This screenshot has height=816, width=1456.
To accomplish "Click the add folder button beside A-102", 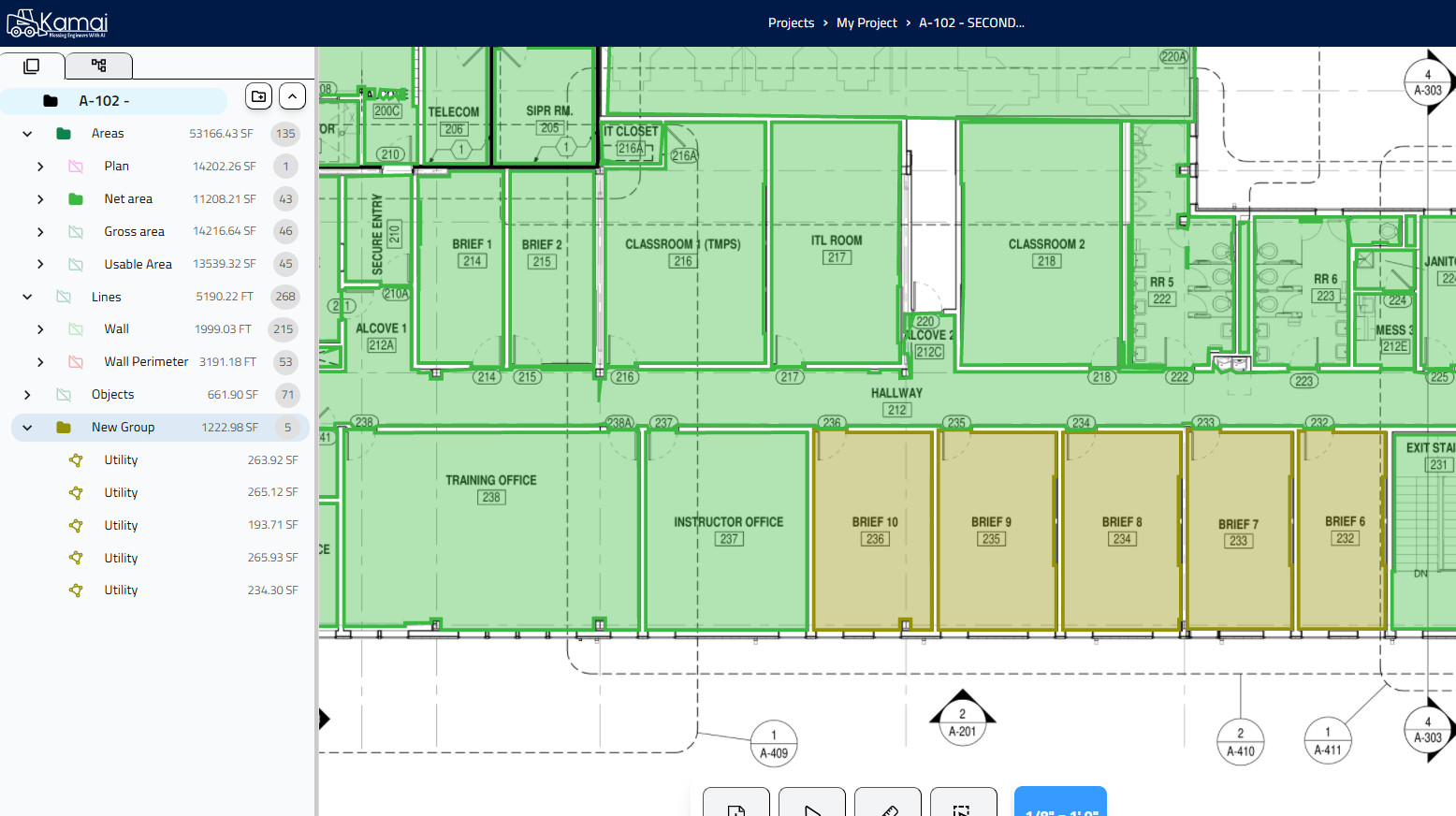I will point(259,96).
